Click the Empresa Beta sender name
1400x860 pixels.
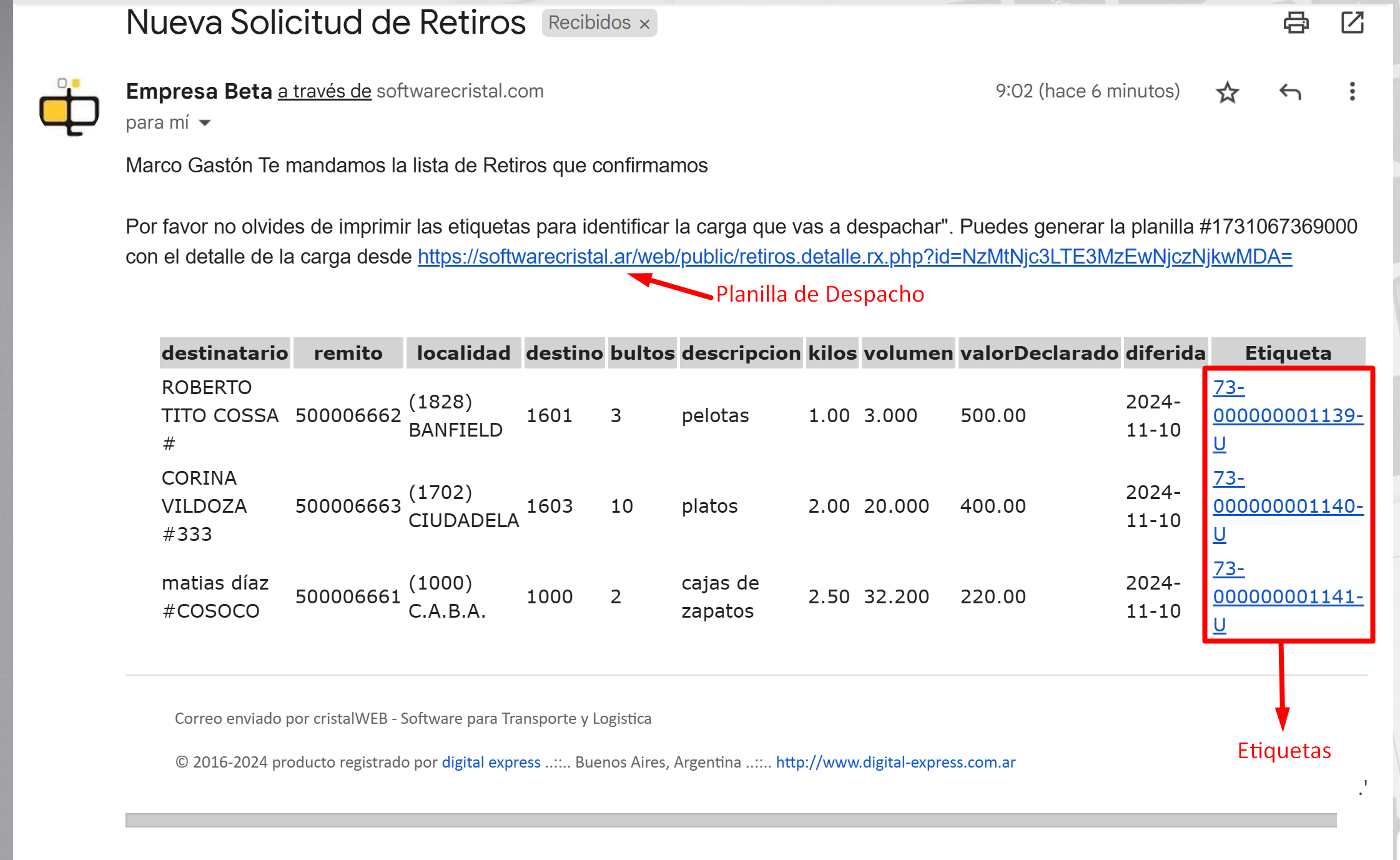pos(199,91)
